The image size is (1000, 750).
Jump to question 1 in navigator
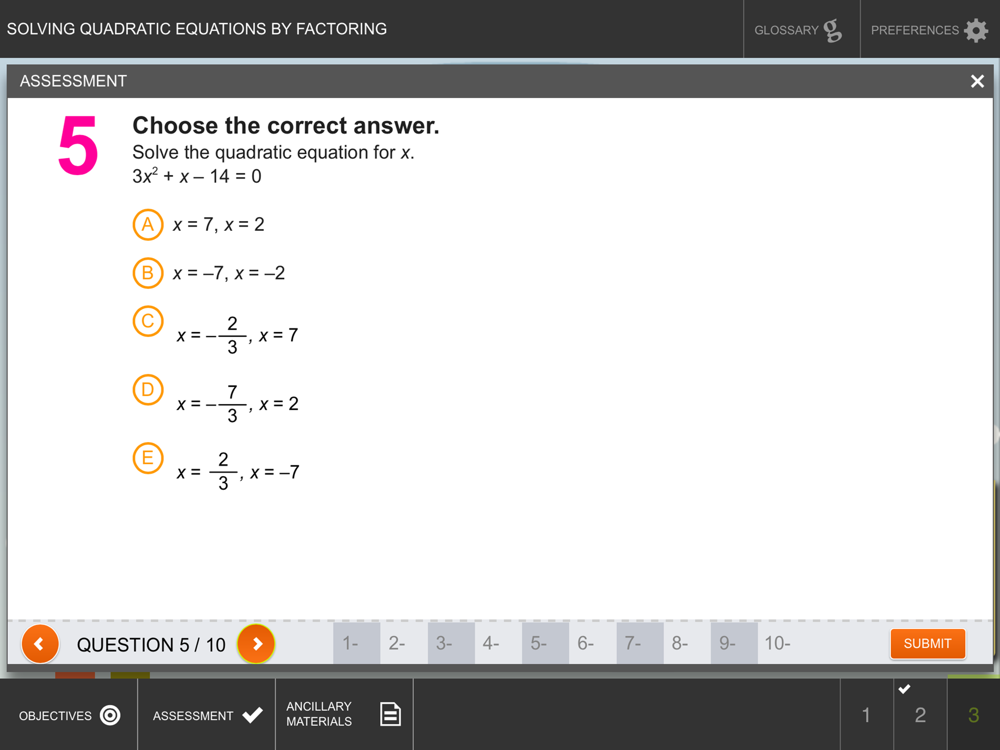click(357, 643)
